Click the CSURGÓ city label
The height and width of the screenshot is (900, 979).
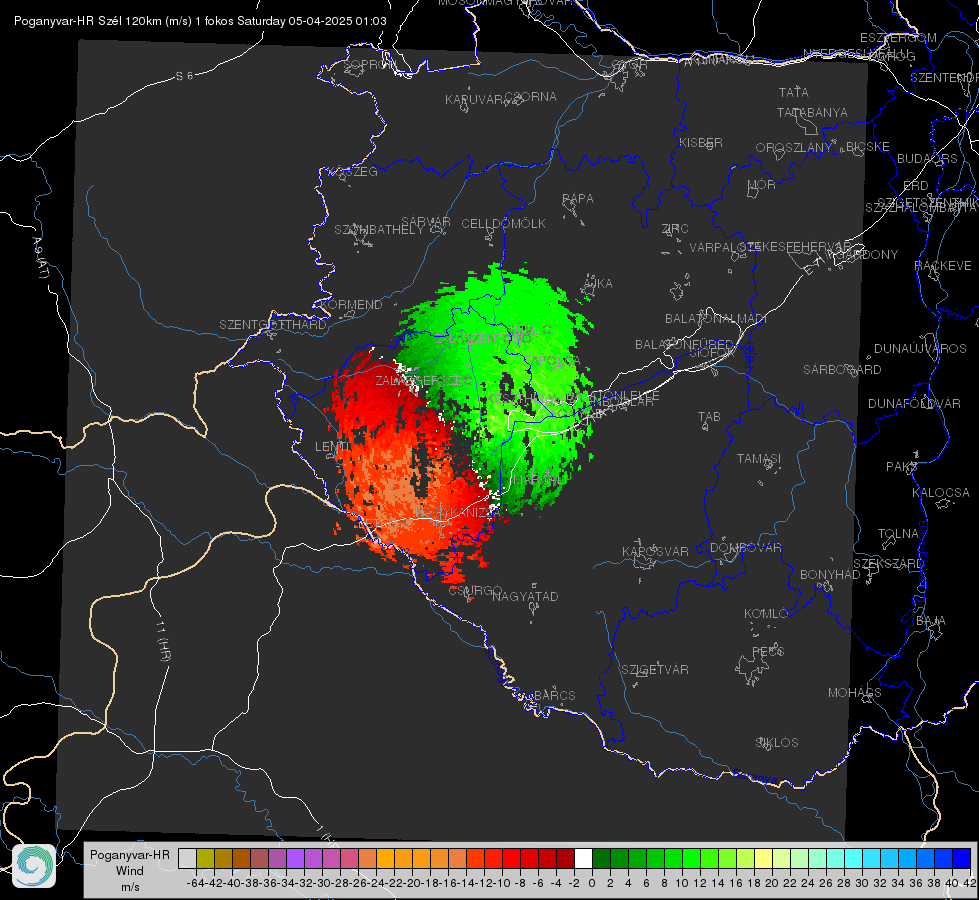[475, 590]
